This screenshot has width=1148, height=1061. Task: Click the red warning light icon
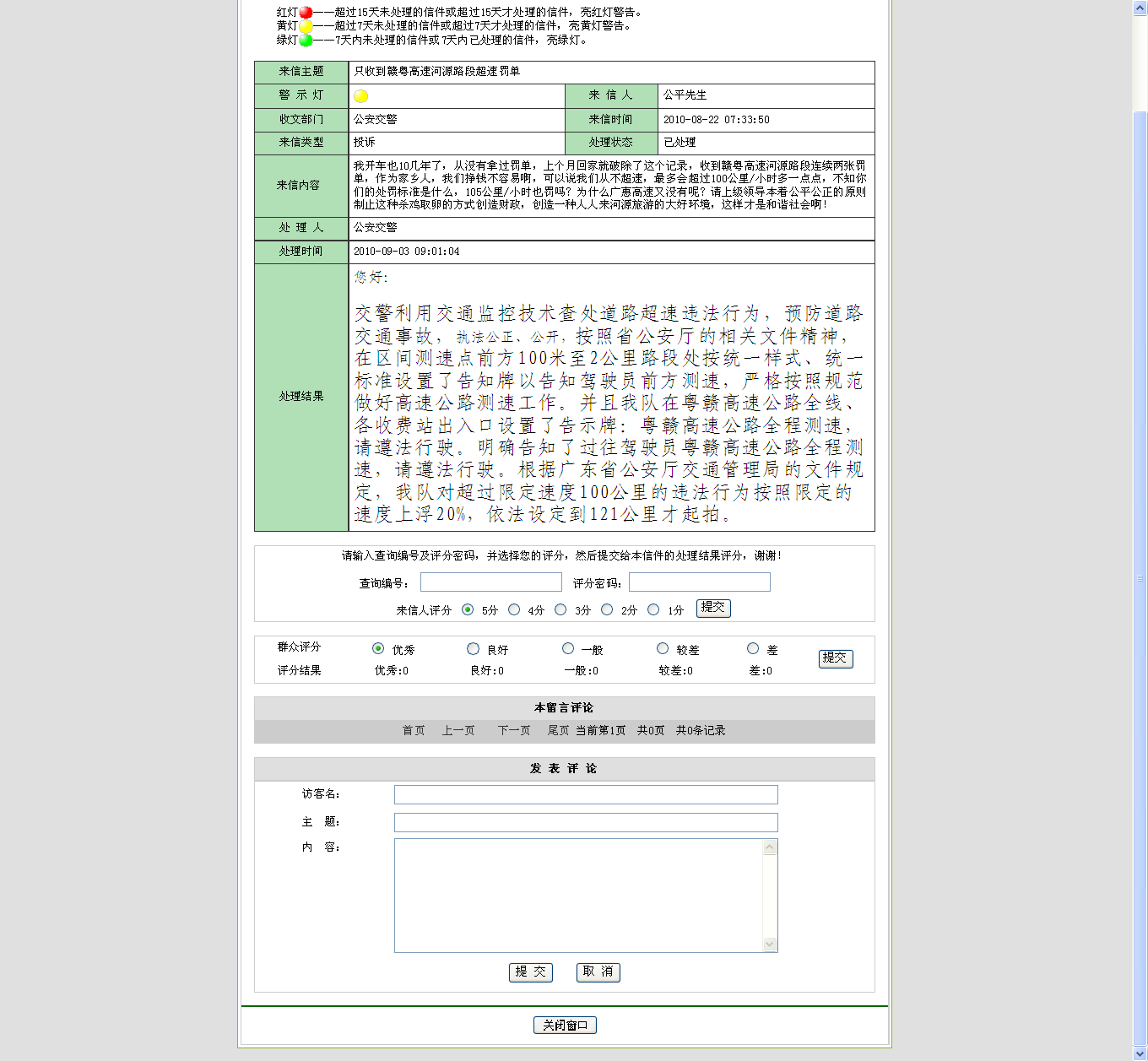[x=306, y=13]
